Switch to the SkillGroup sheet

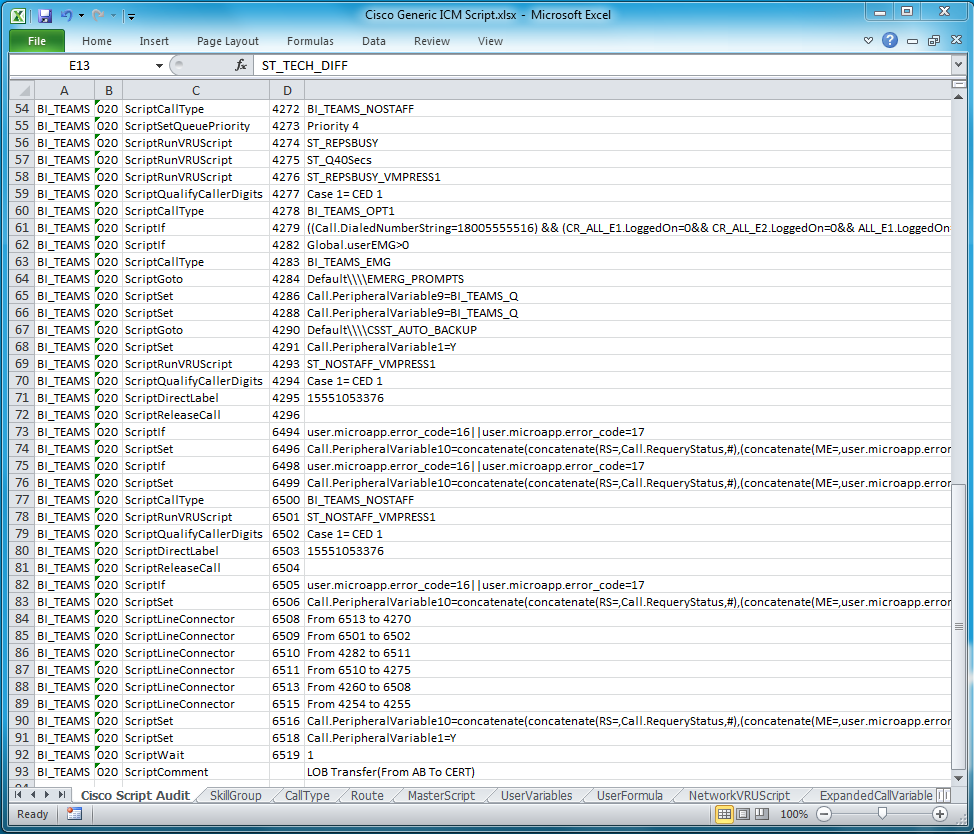[235, 795]
